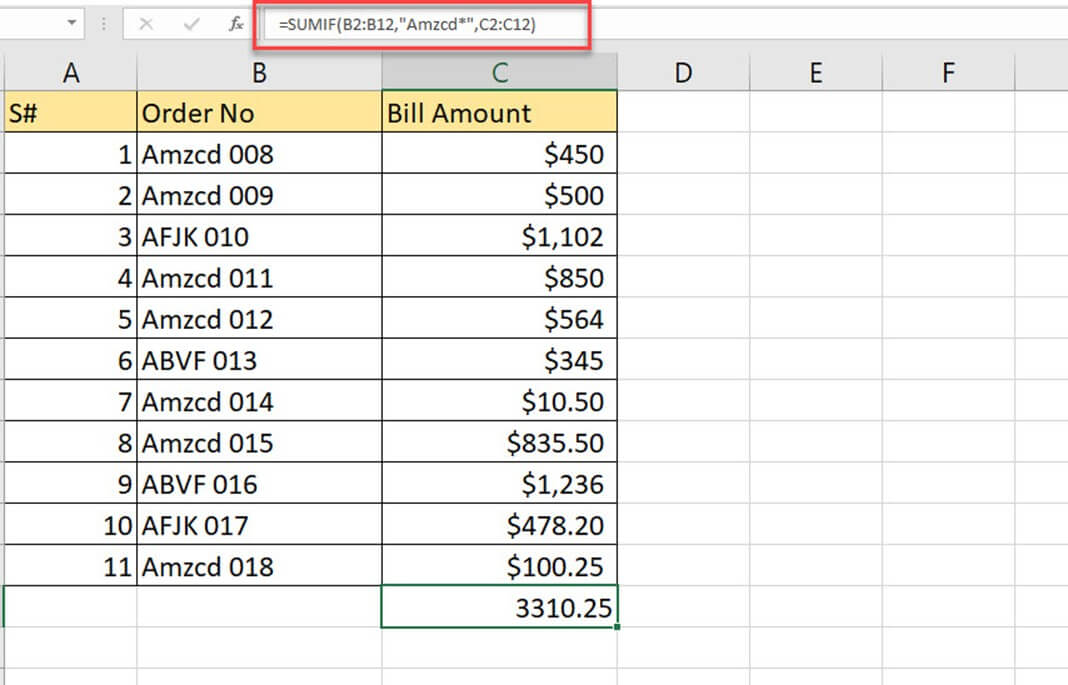This screenshot has width=1068, height=685.
Task: Select the ABVF 013 order cell
Action: tap(259, 361)
